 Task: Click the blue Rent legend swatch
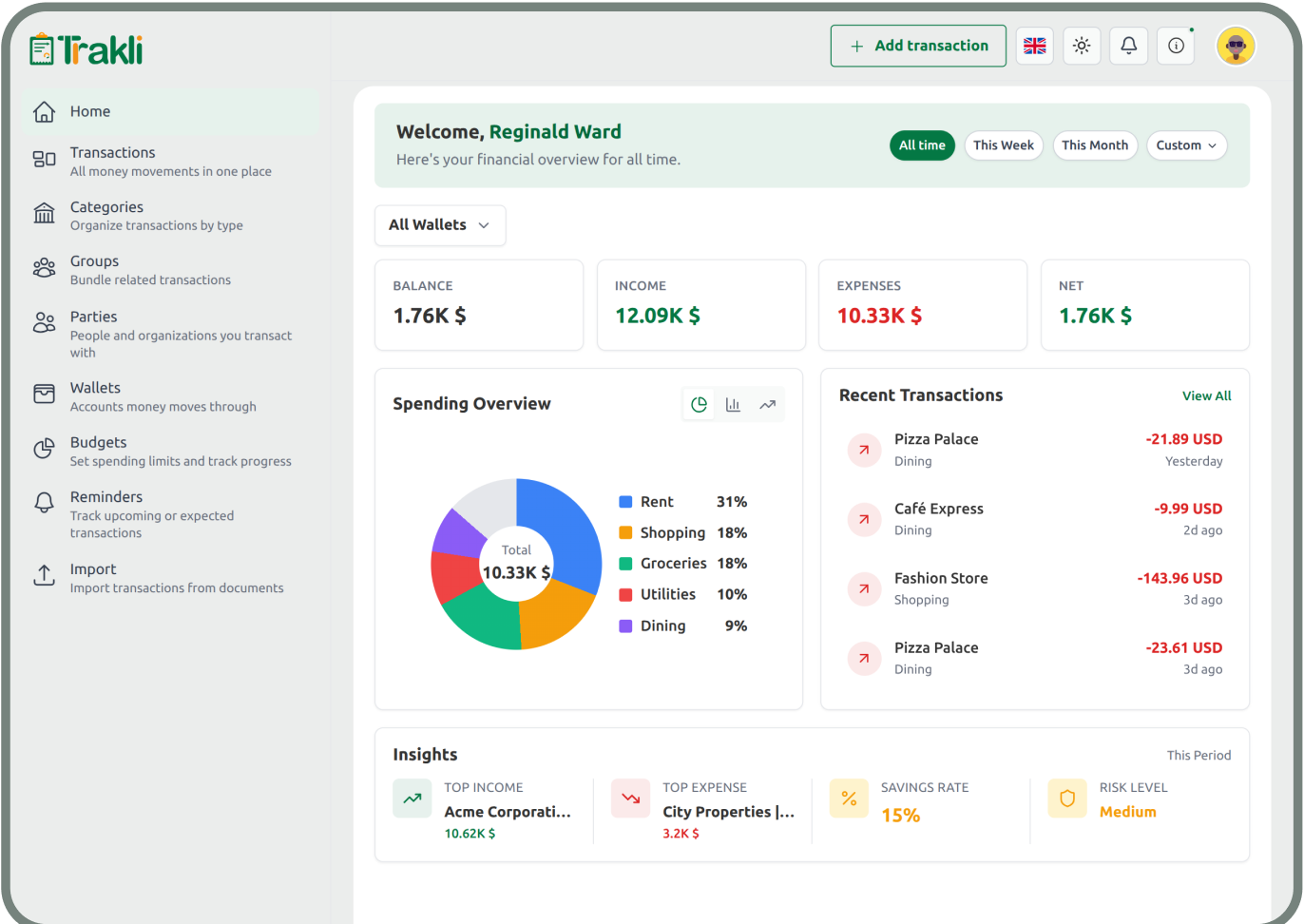point(625,502)
